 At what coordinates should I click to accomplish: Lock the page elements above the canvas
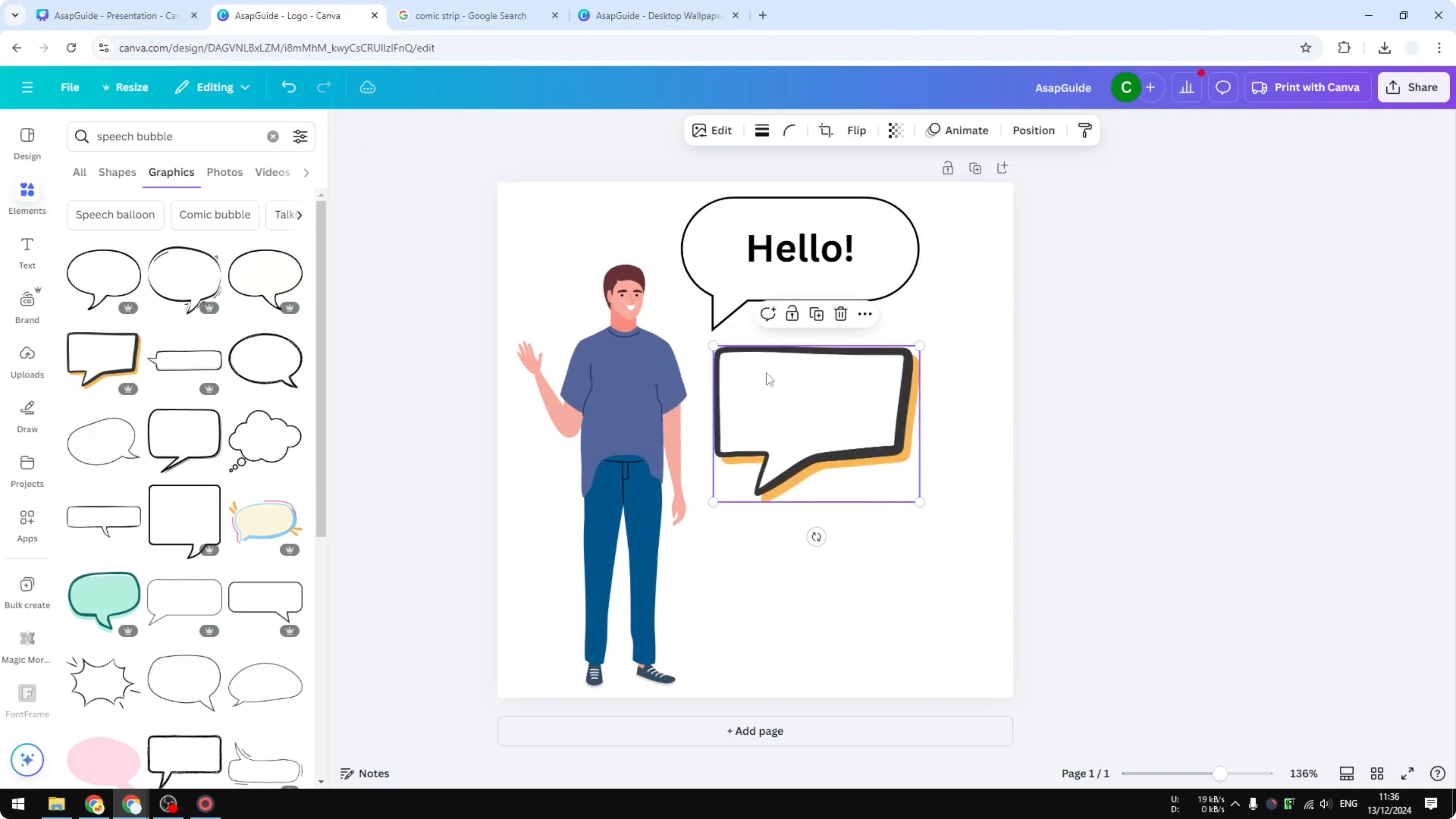(948, 168)
